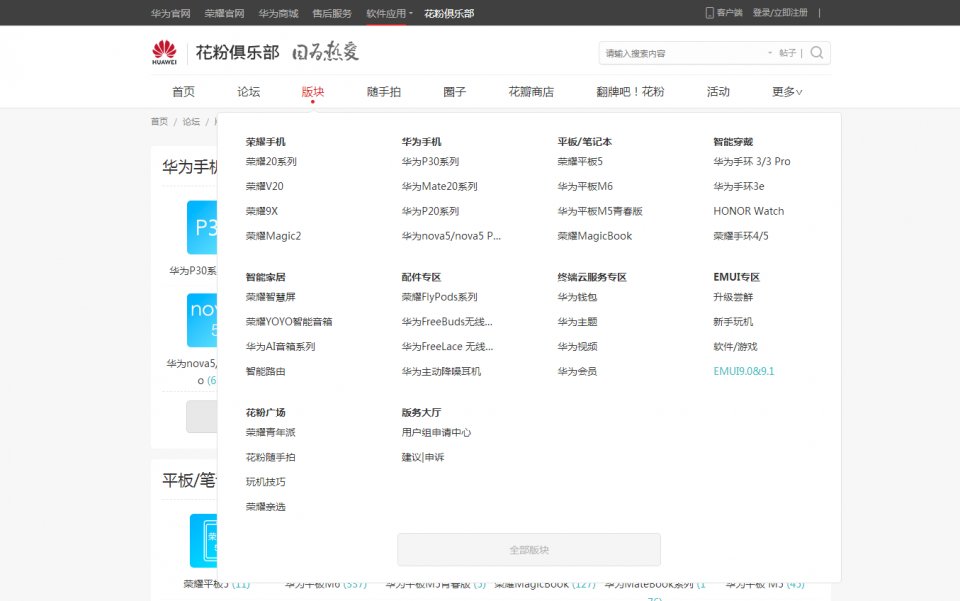
Task: Open the 用户组申请中心 board
Action: tap(437, 432)
